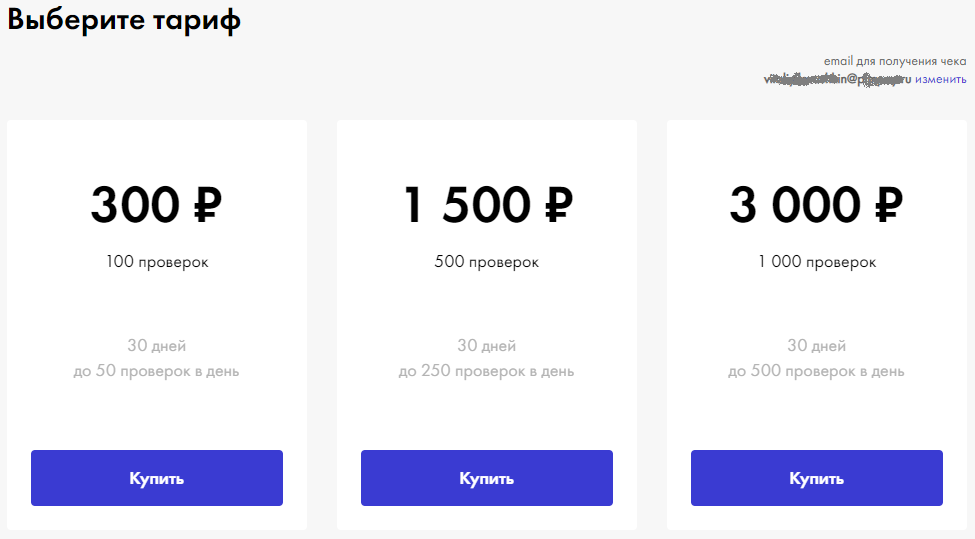
Task: Click the '500 проверок' text
Action: click(487, 262)
